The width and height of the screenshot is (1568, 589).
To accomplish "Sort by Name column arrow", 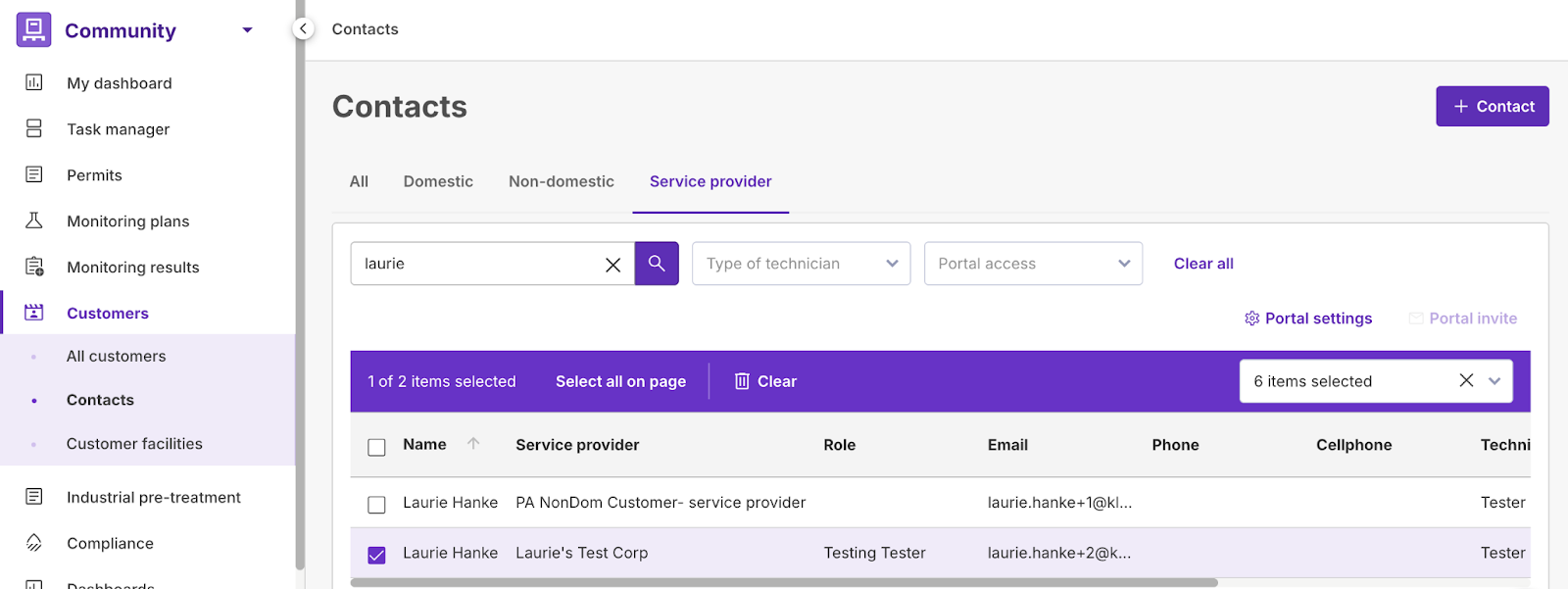I will pos(473,444).
